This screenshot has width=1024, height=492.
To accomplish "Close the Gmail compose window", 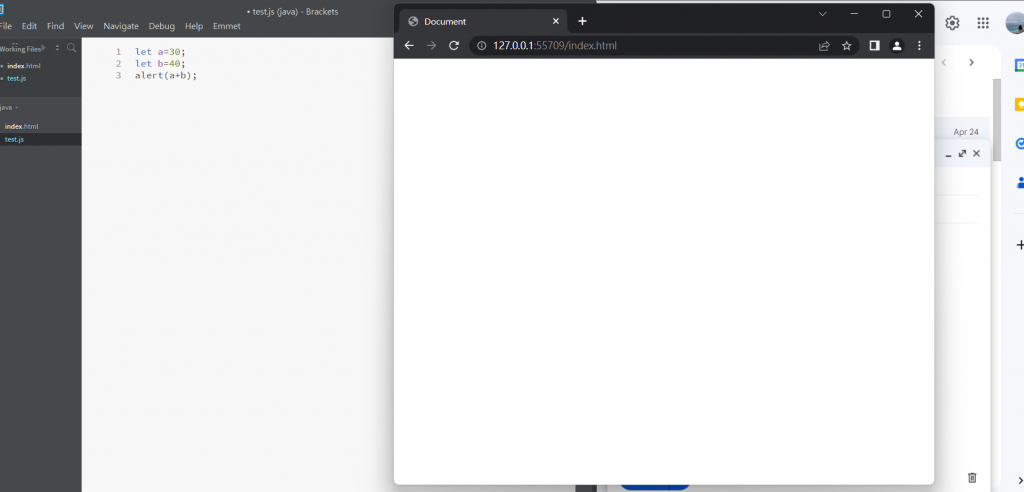I will 976,154.
